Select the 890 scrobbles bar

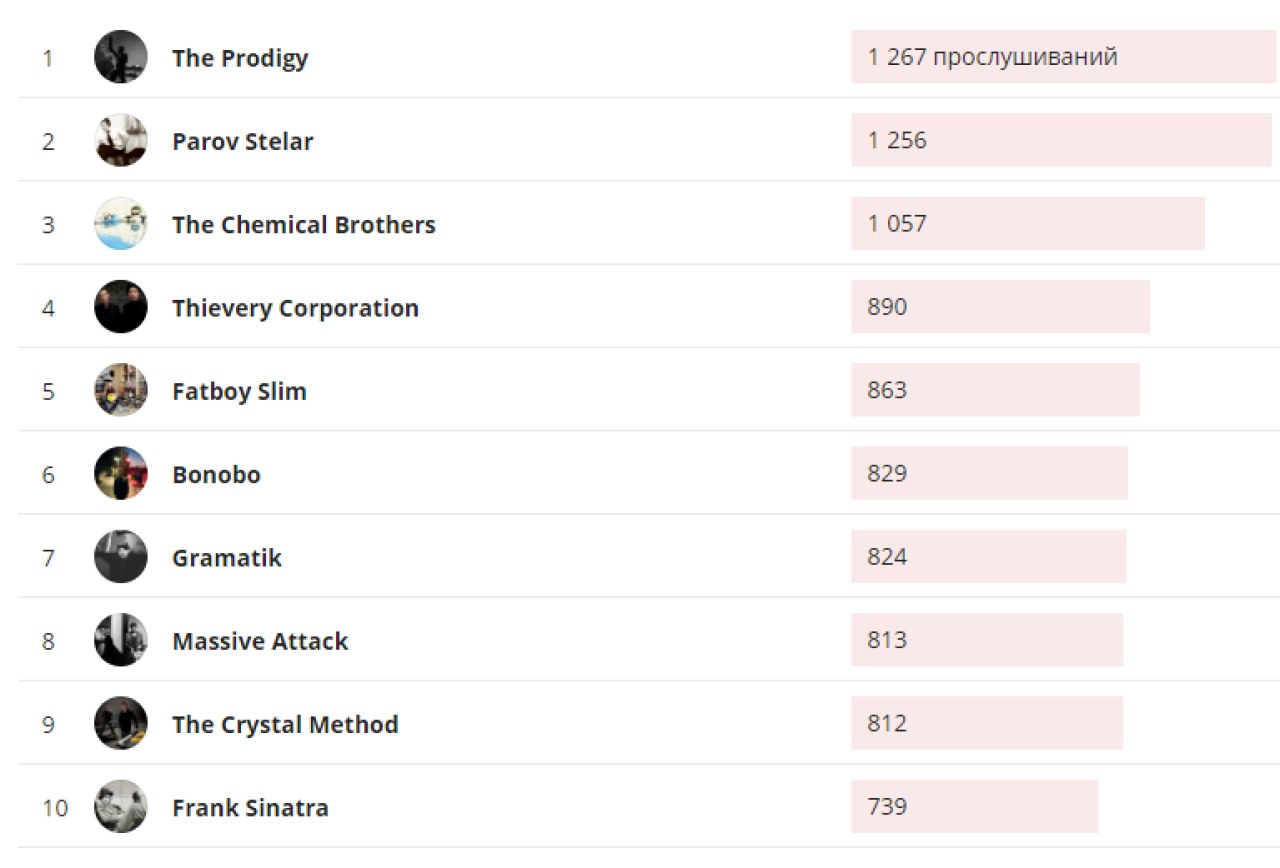pyautogui.click(x=1000, y=306)
